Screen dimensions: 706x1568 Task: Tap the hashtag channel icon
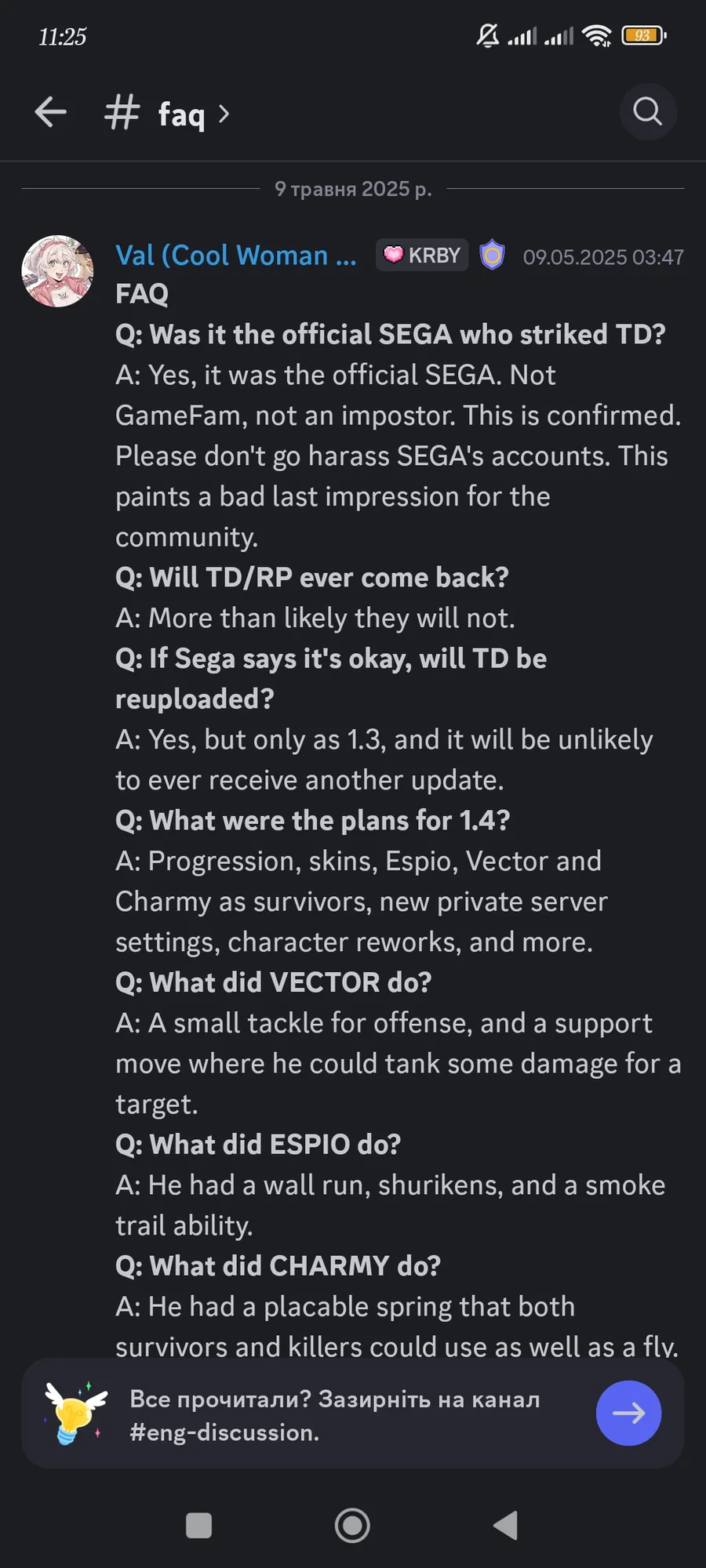[x=122, y=112]
